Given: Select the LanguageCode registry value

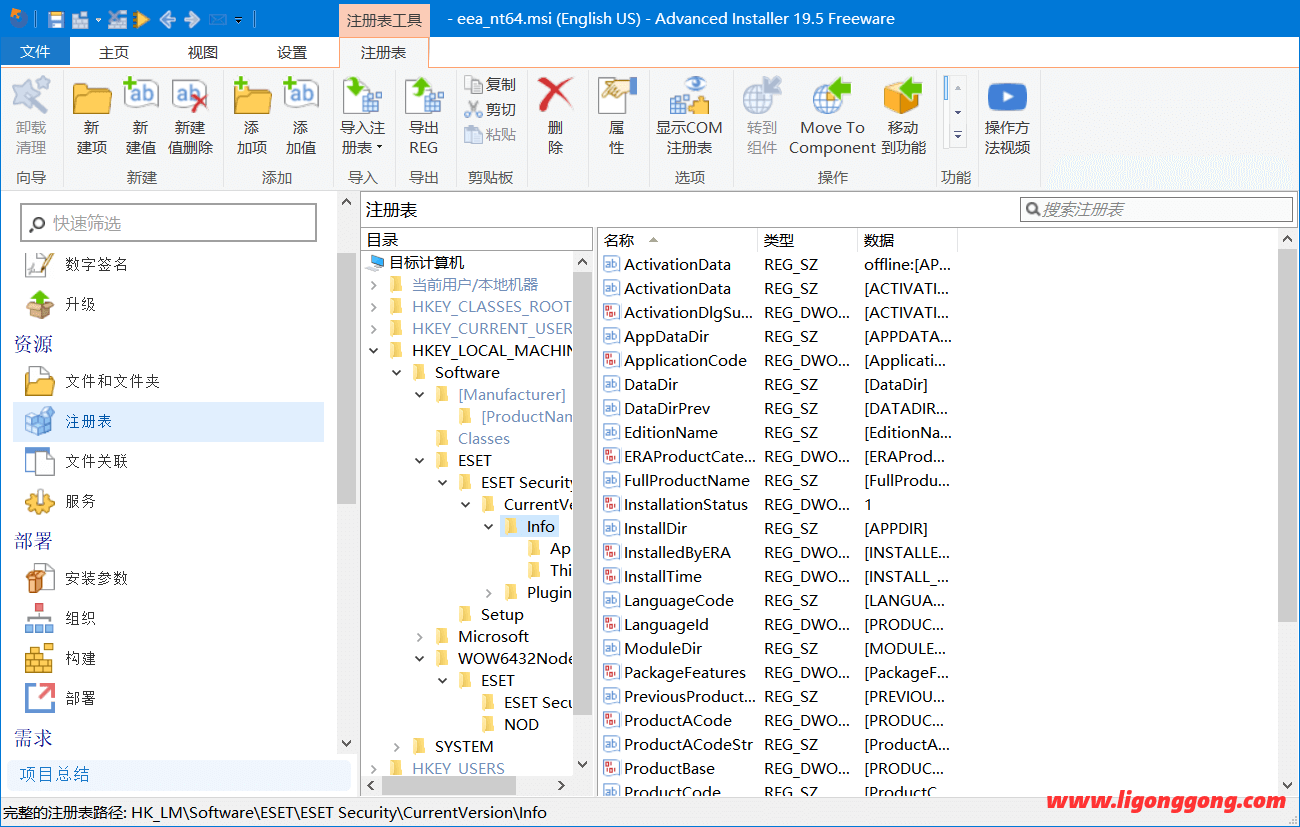Looking at the screenshot, I should click(x=679, y=601).
